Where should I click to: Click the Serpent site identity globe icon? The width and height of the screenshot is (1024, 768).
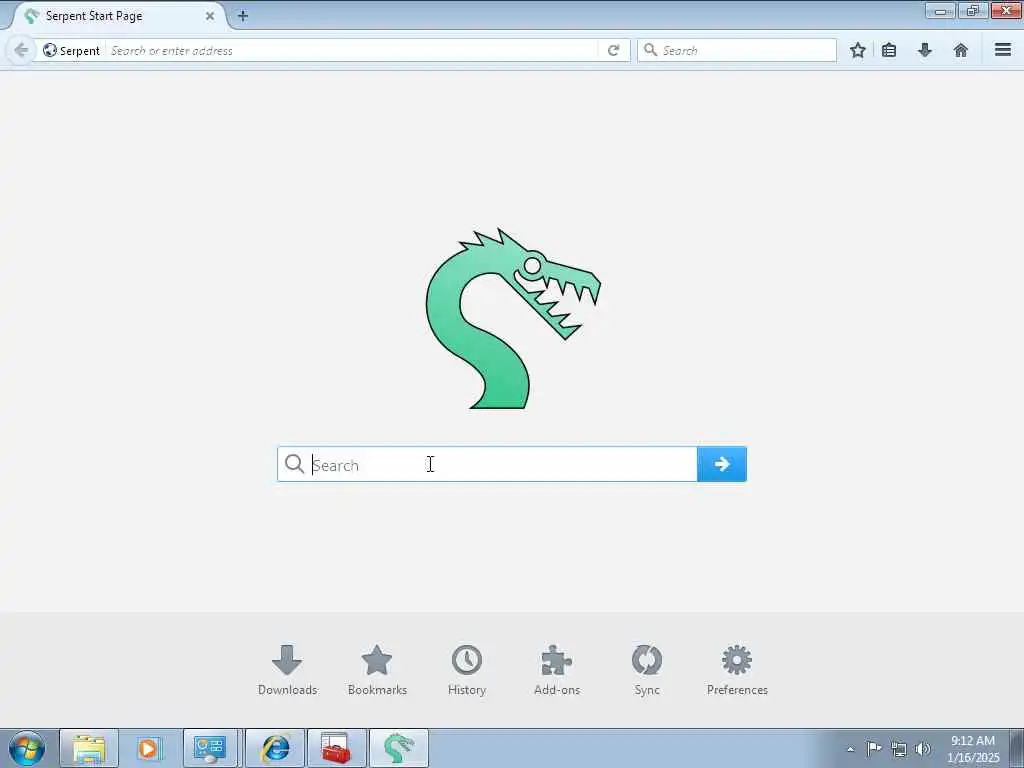tap(50, 50)
